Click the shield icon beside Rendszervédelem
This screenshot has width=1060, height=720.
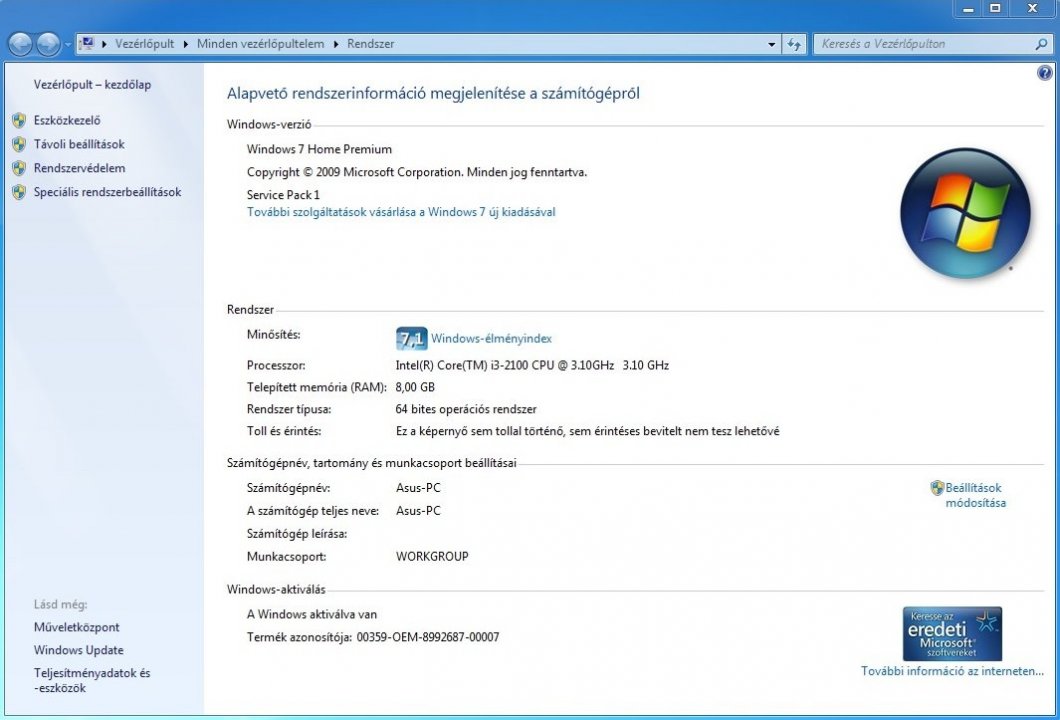pos(19,168)
